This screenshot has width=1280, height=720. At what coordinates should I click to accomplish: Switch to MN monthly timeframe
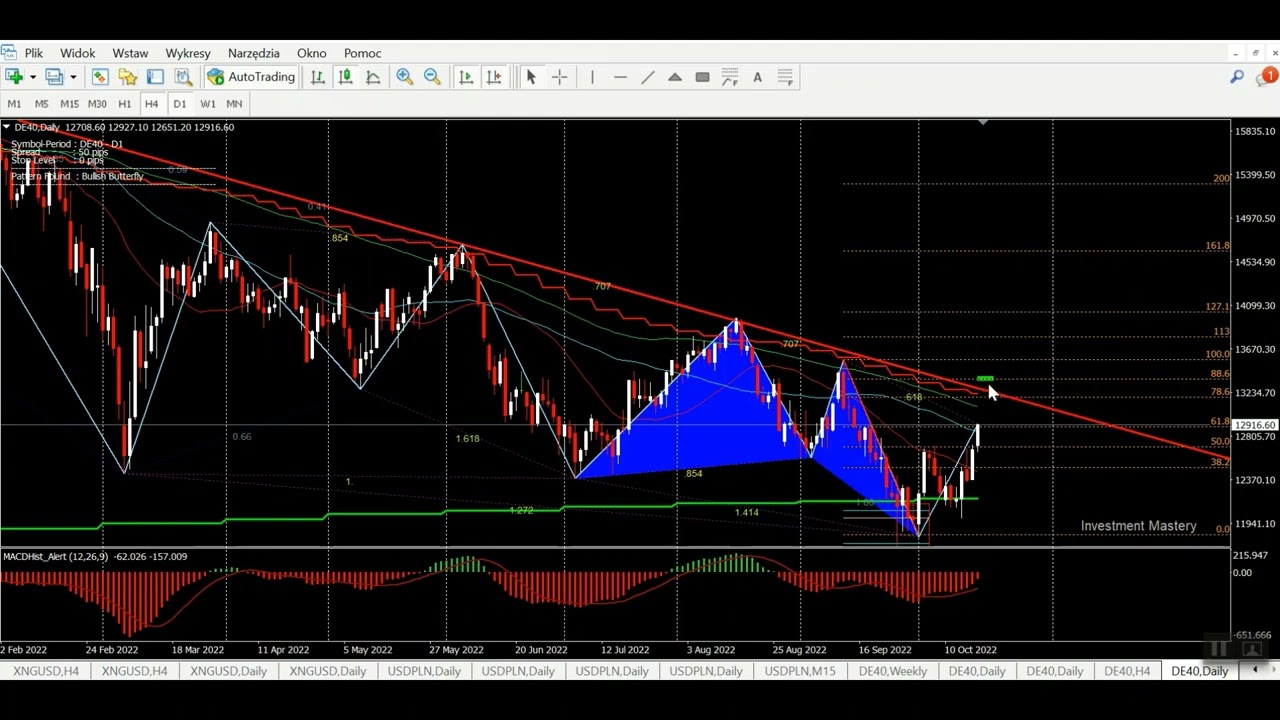pyautogui.click(x=234, y=104)
